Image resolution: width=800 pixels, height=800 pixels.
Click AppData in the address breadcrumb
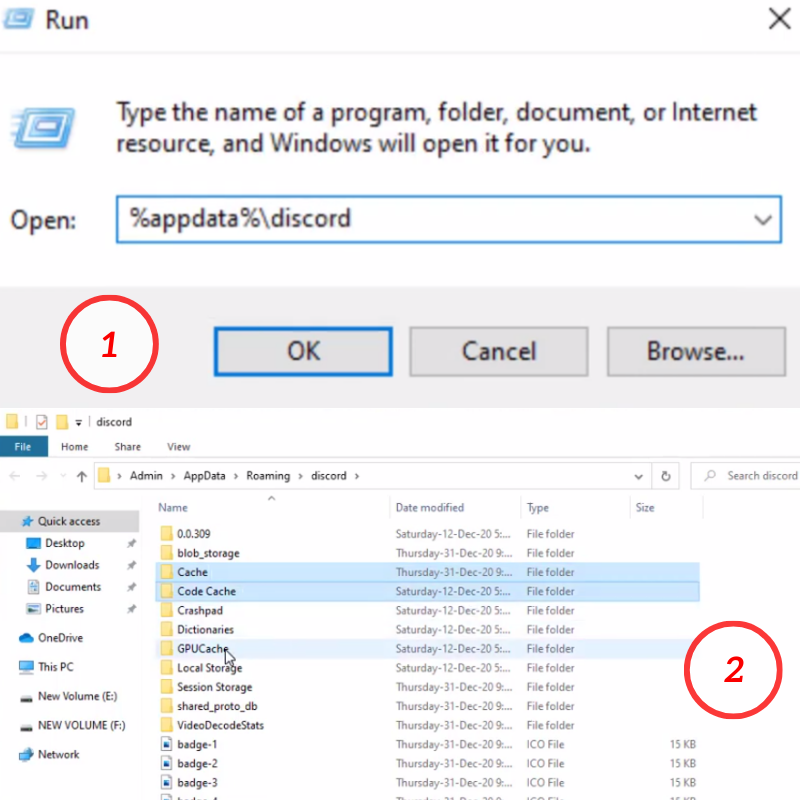coord(204,476)
